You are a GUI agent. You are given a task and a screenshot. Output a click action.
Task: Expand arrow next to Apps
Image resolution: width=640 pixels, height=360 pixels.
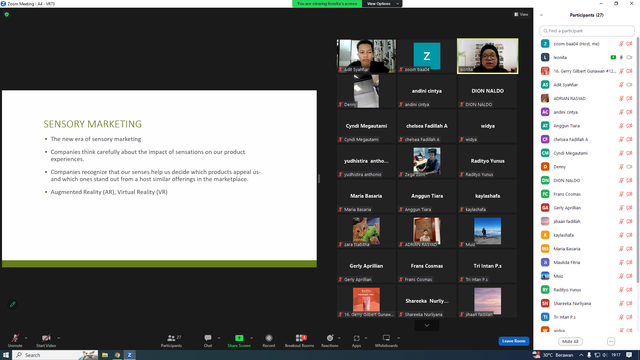click(x=366, y=338)
